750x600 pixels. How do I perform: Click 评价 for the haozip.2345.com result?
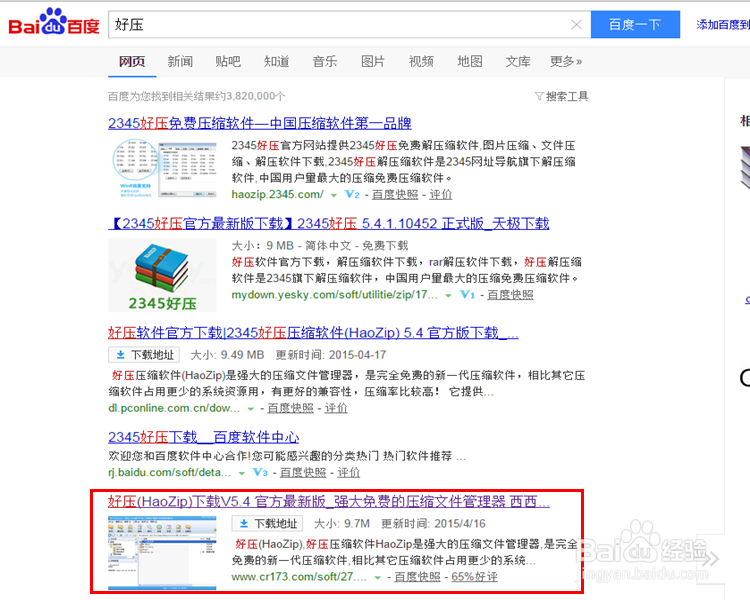[x=441, y=194]
